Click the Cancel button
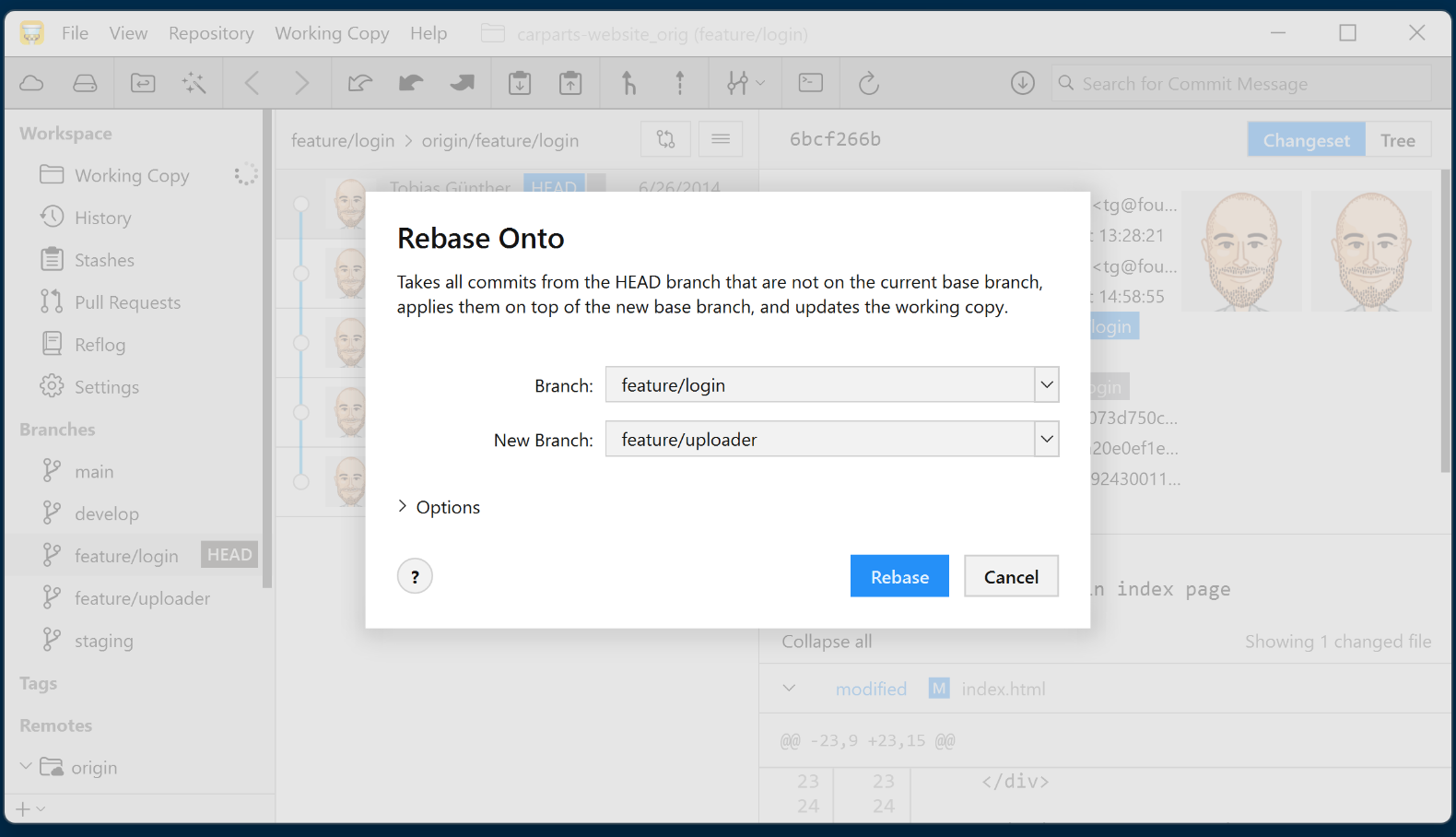 tap(1011, 577)
